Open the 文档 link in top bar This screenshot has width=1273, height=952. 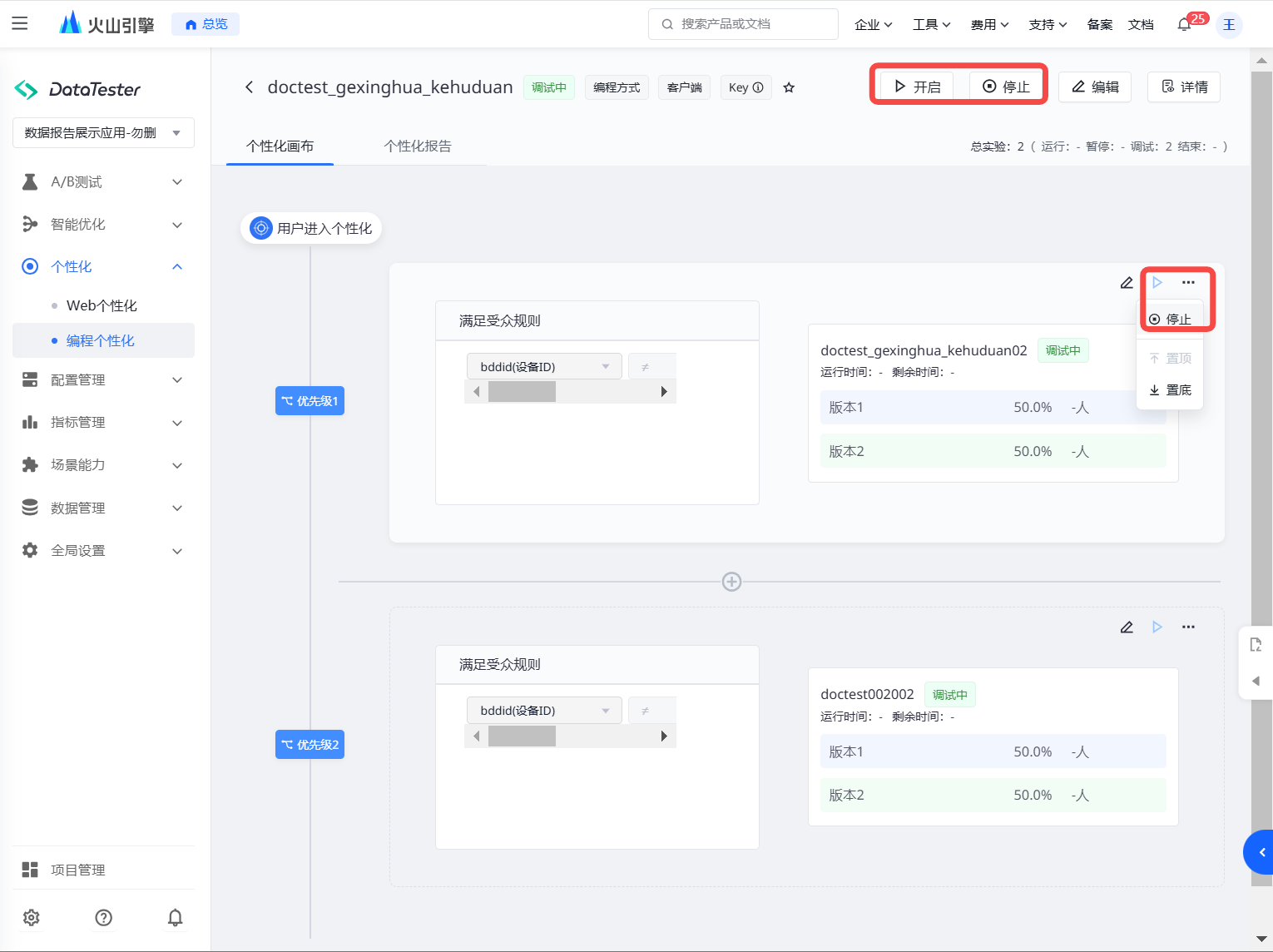(1141, 25)
